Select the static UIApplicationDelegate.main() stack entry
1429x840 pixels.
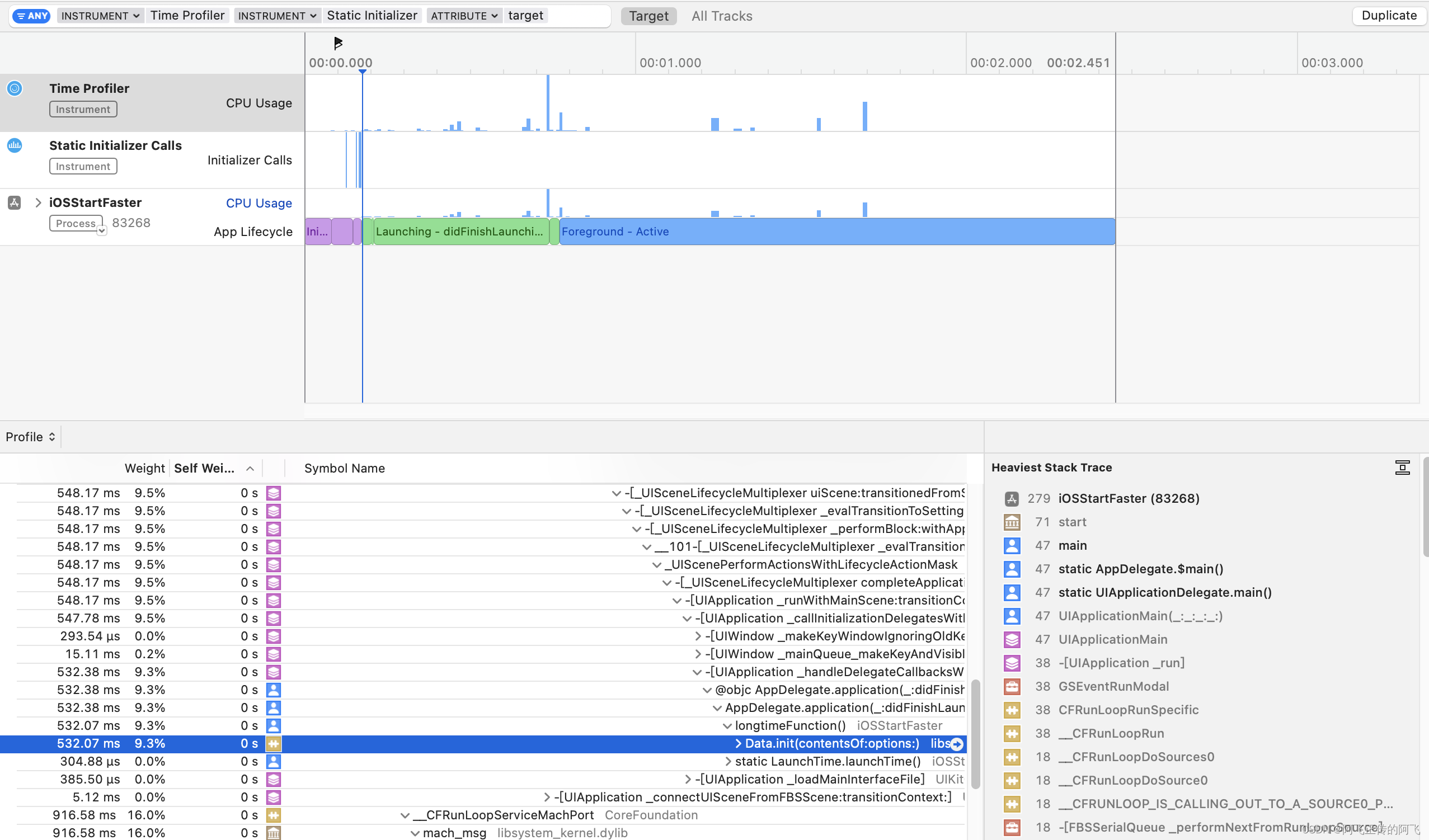point(1165,593)
